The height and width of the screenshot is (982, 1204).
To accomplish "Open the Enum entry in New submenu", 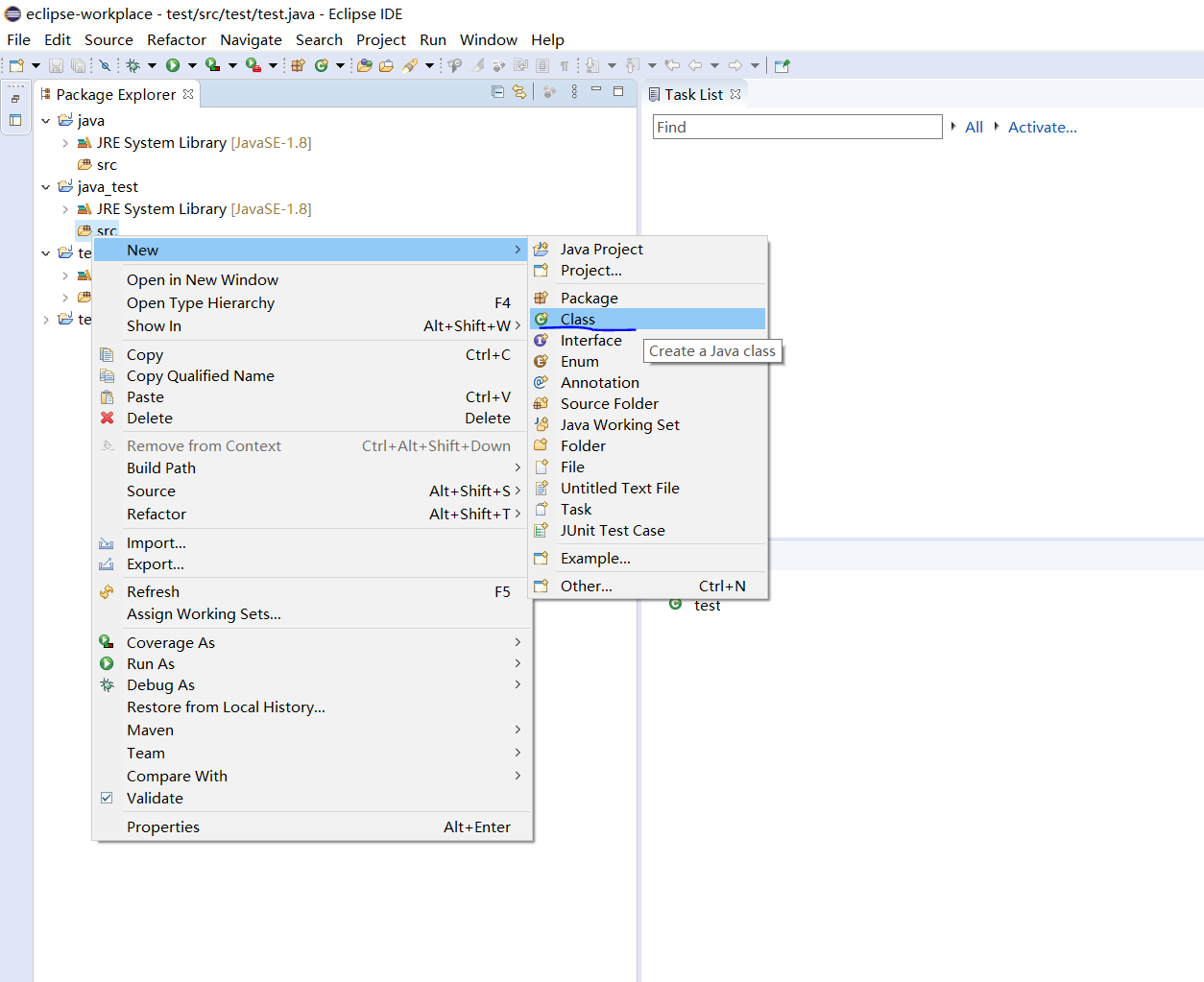I will 648,361.
